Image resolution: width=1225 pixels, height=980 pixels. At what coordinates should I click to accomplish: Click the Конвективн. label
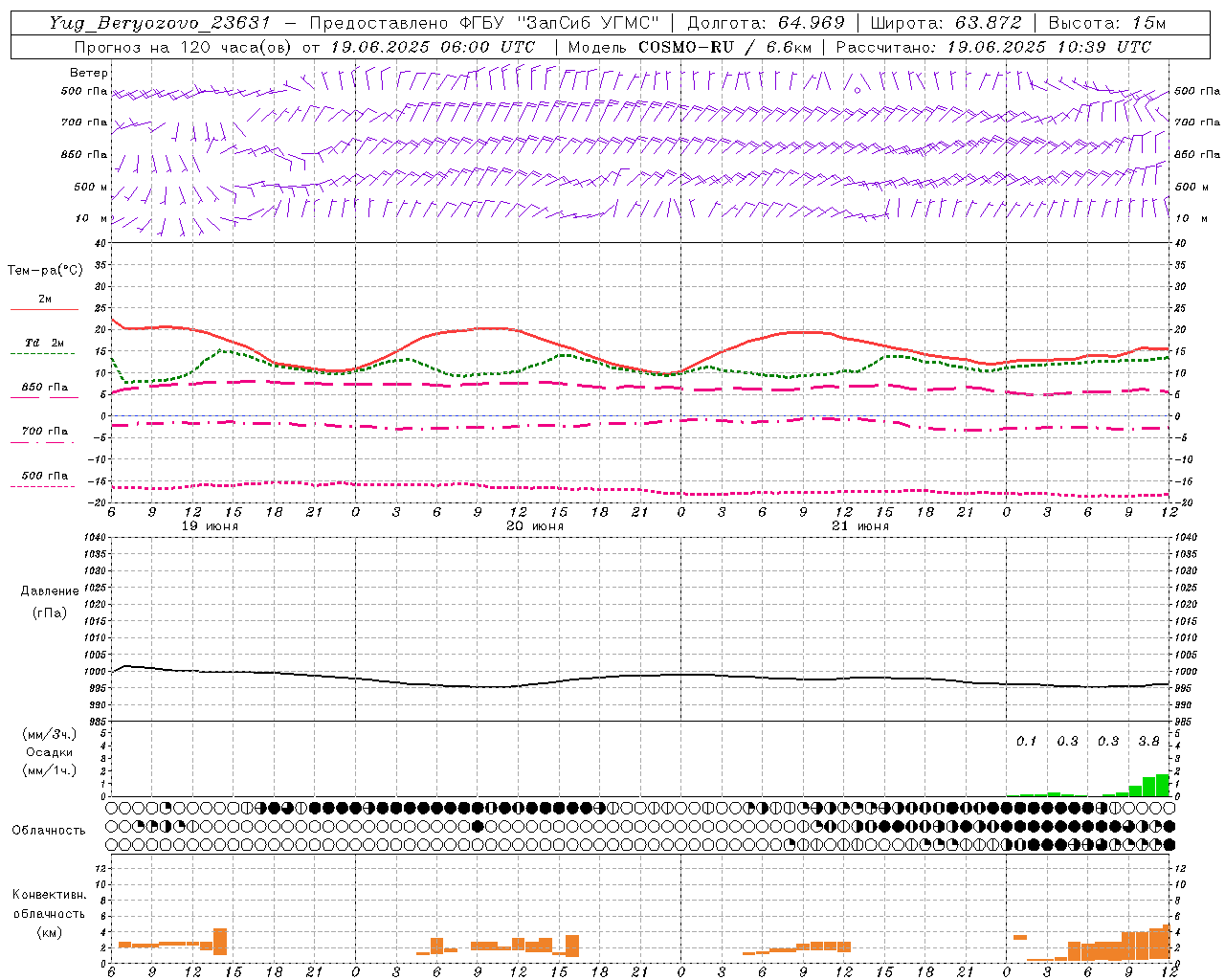tap(50, 895)
